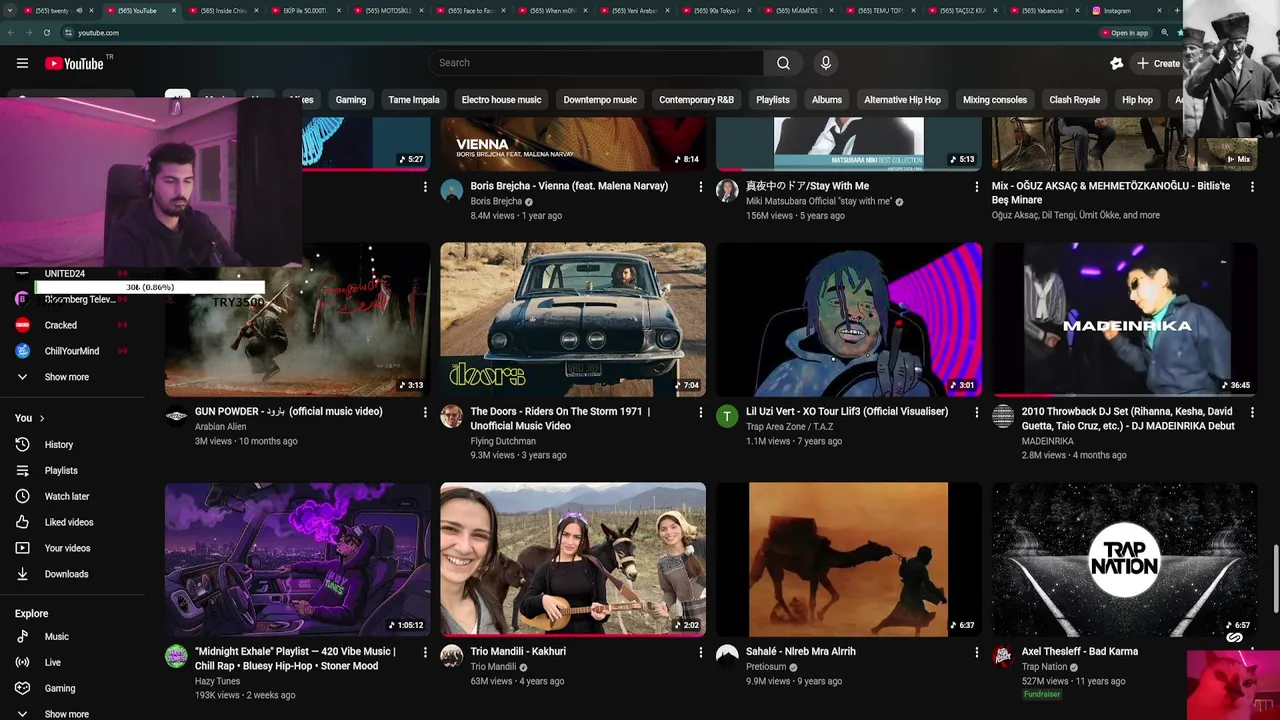Switch to the Instagram browser tab
The image size is (1280, 720).
1120,10
